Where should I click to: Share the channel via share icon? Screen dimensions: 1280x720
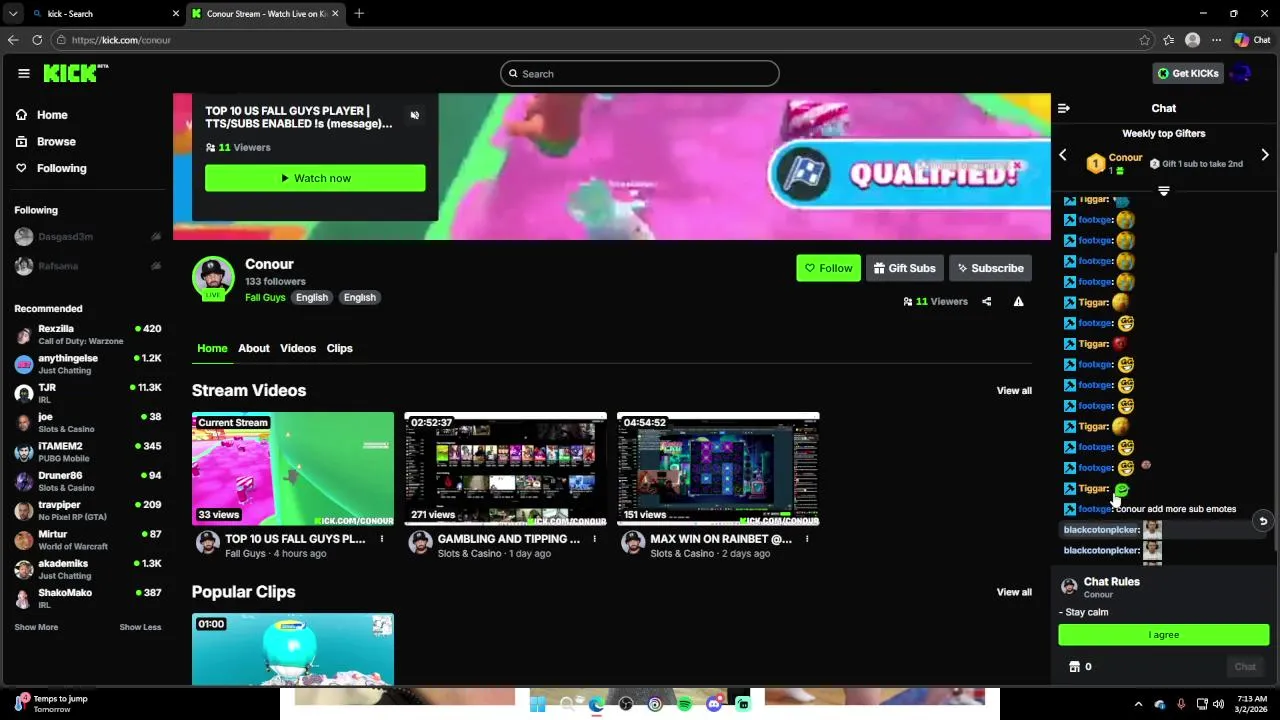986,301
